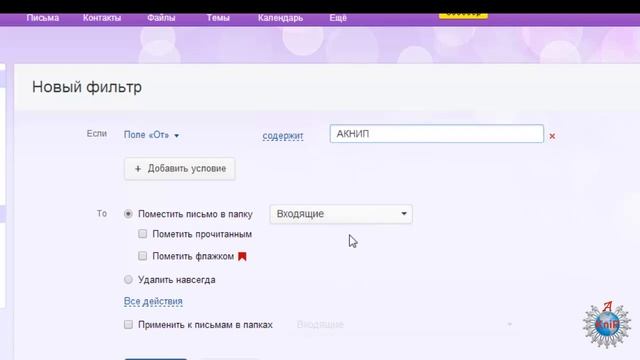Open the Все действия link

153,301
